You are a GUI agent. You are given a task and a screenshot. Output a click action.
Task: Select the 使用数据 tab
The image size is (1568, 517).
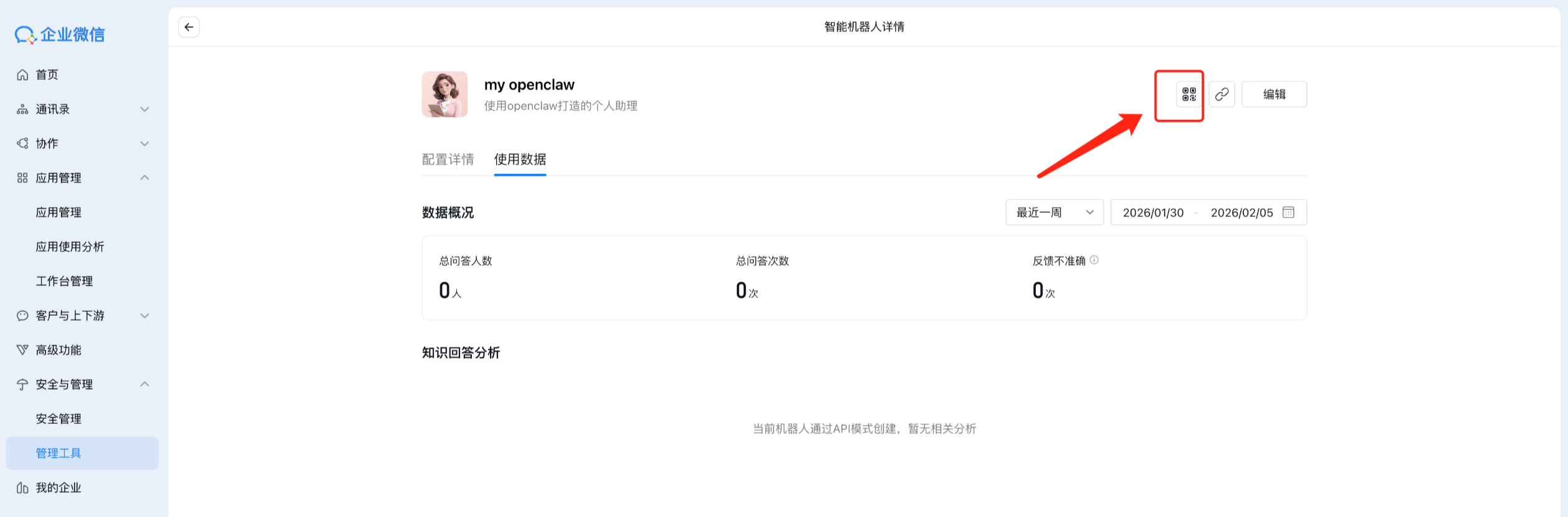tap(520, 160)
